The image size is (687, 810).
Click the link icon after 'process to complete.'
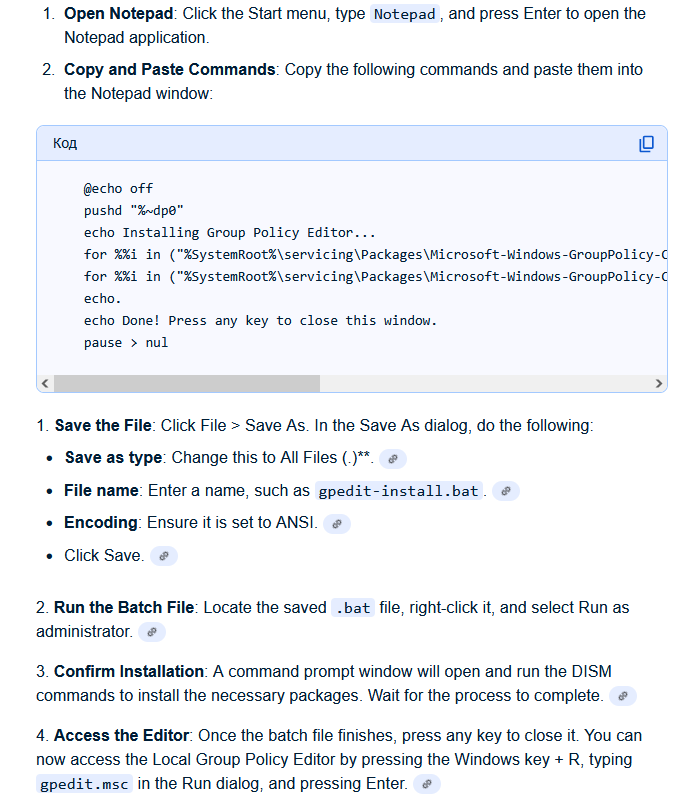(622, 696)
